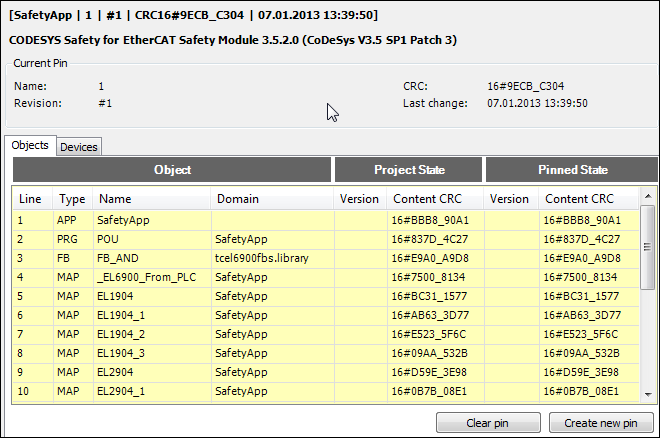Click the scrollbar up arrow

[x=647, y=198]
